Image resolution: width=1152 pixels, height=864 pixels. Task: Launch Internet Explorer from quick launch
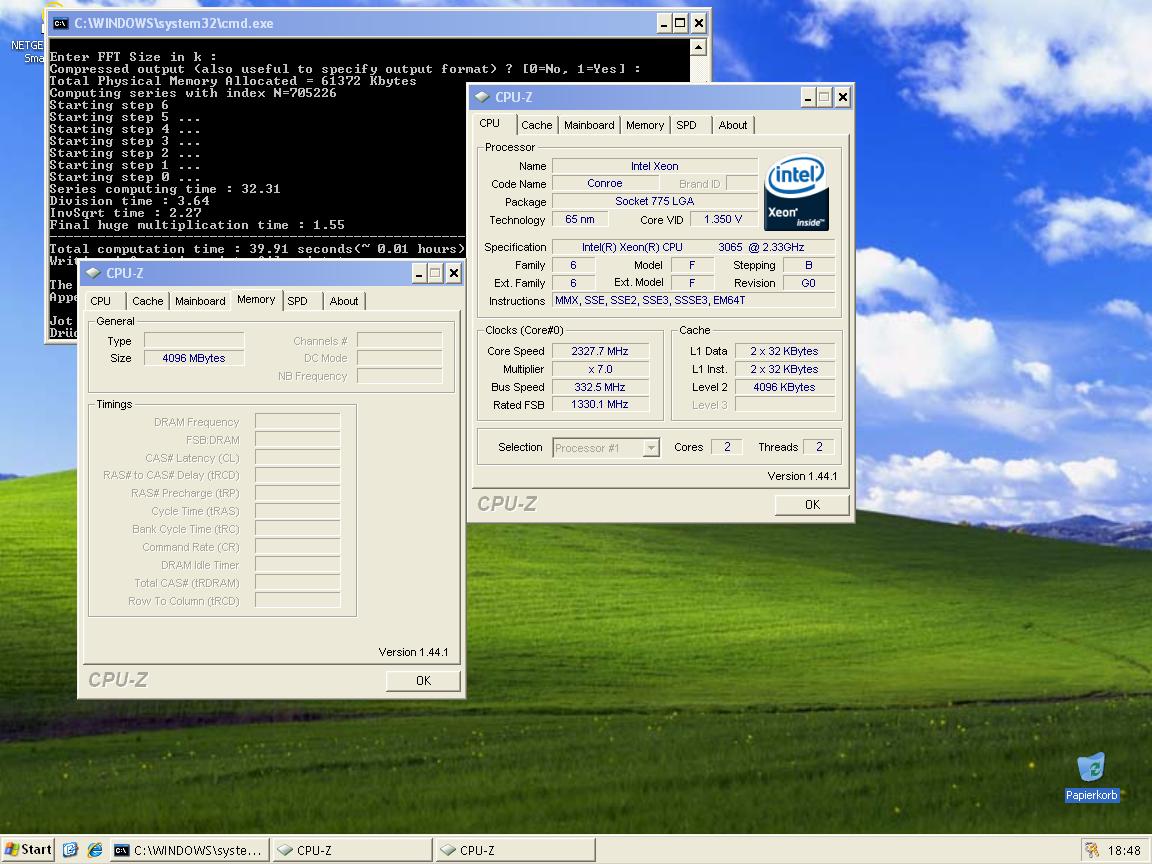tap(95, 850)
